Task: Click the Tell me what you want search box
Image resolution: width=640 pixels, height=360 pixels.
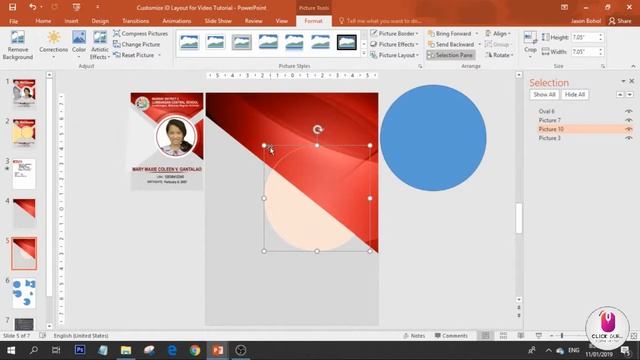Action: pyautogui.click(x=384, y=21)
